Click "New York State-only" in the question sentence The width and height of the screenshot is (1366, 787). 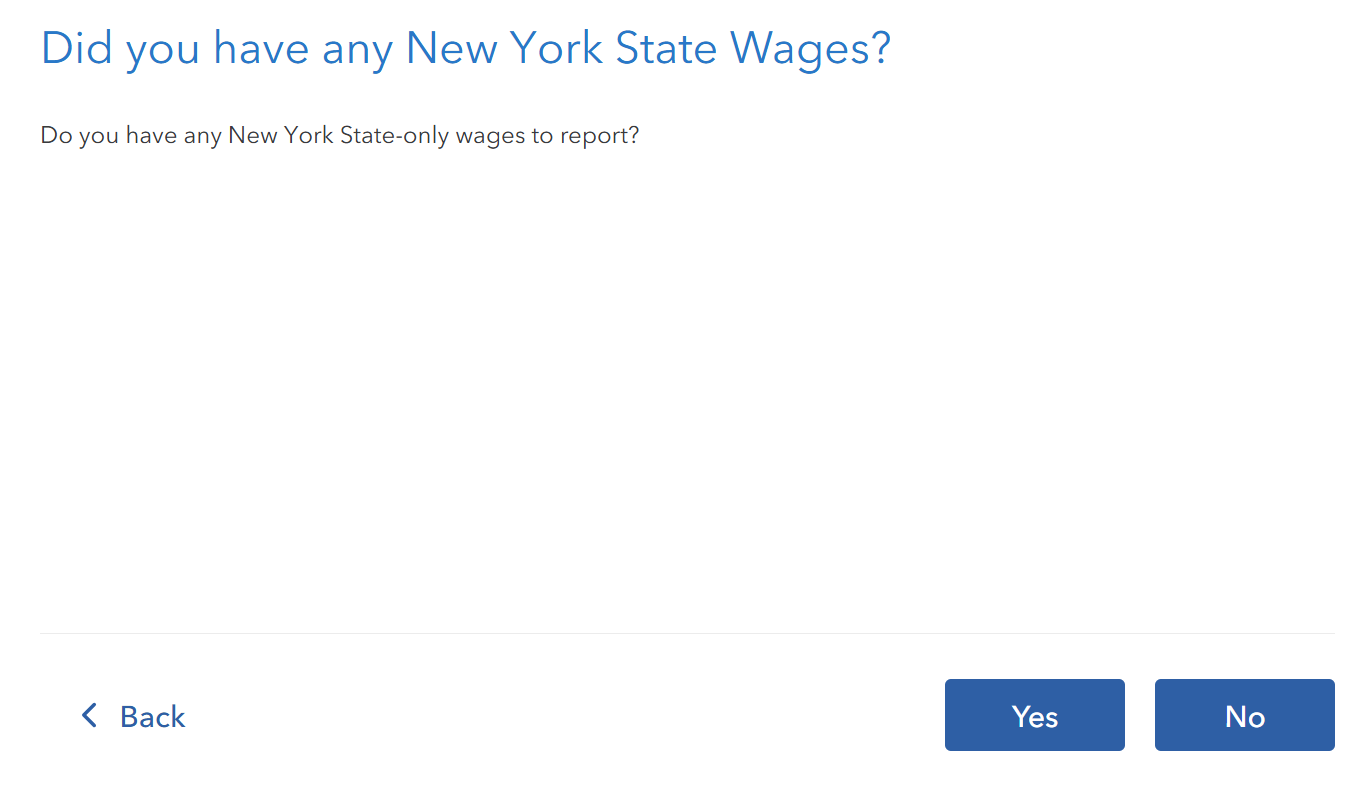tap(339, 135)
